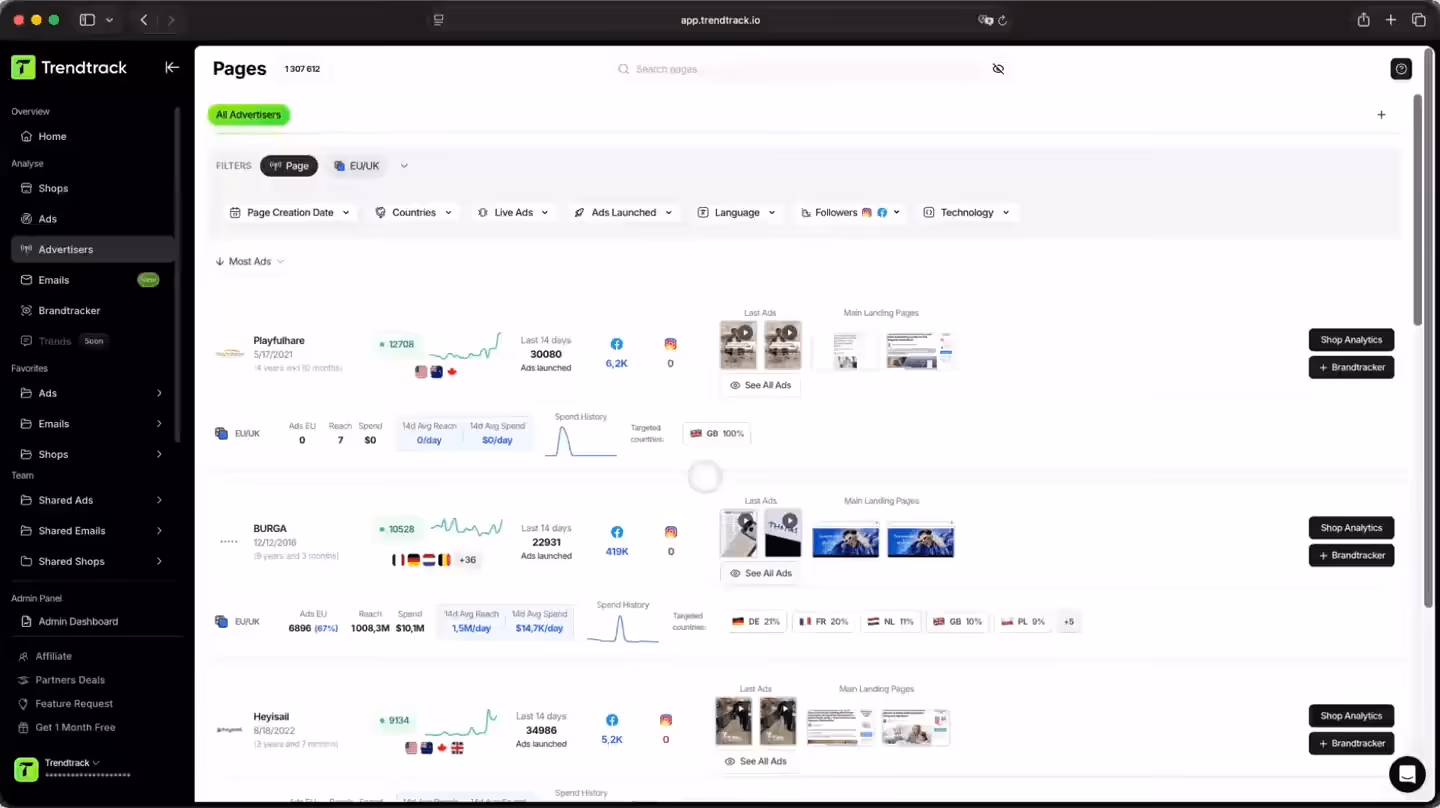Expand the Shared Shops submenu
The image size is (1440, 808).
click(159, 561)
